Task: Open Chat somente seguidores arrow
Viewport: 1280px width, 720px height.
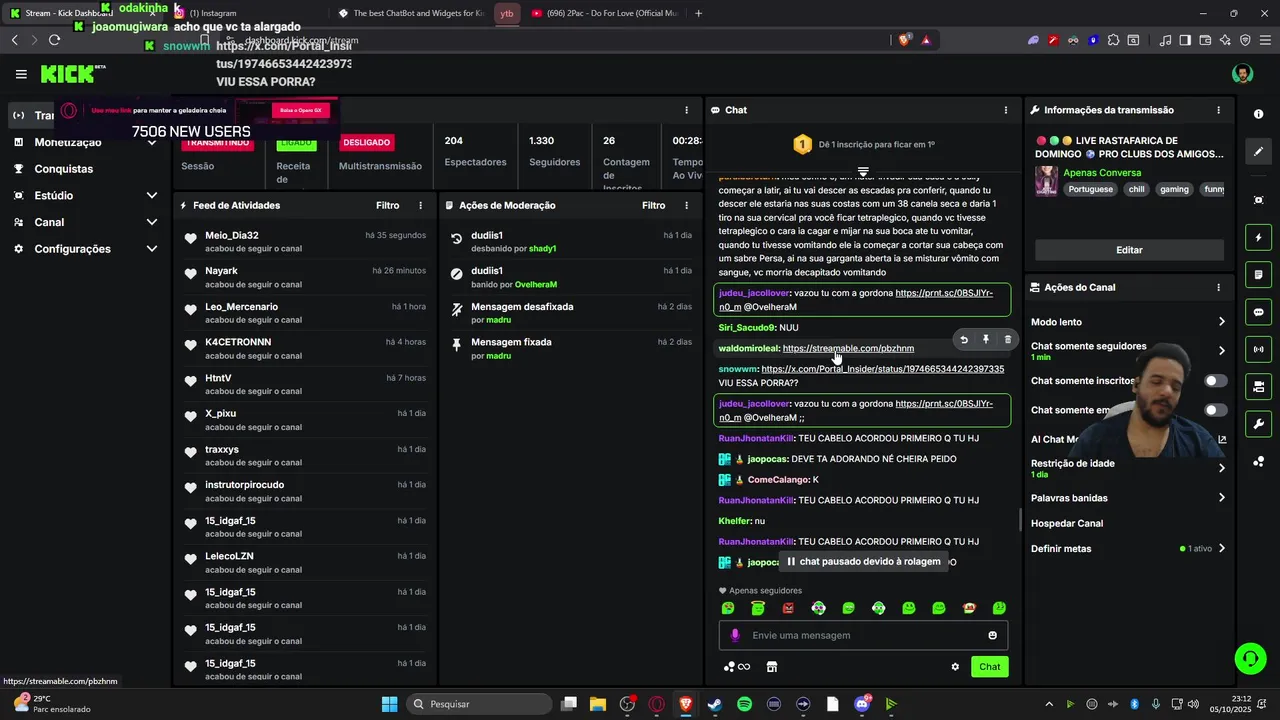Action: coord(1221,351)
